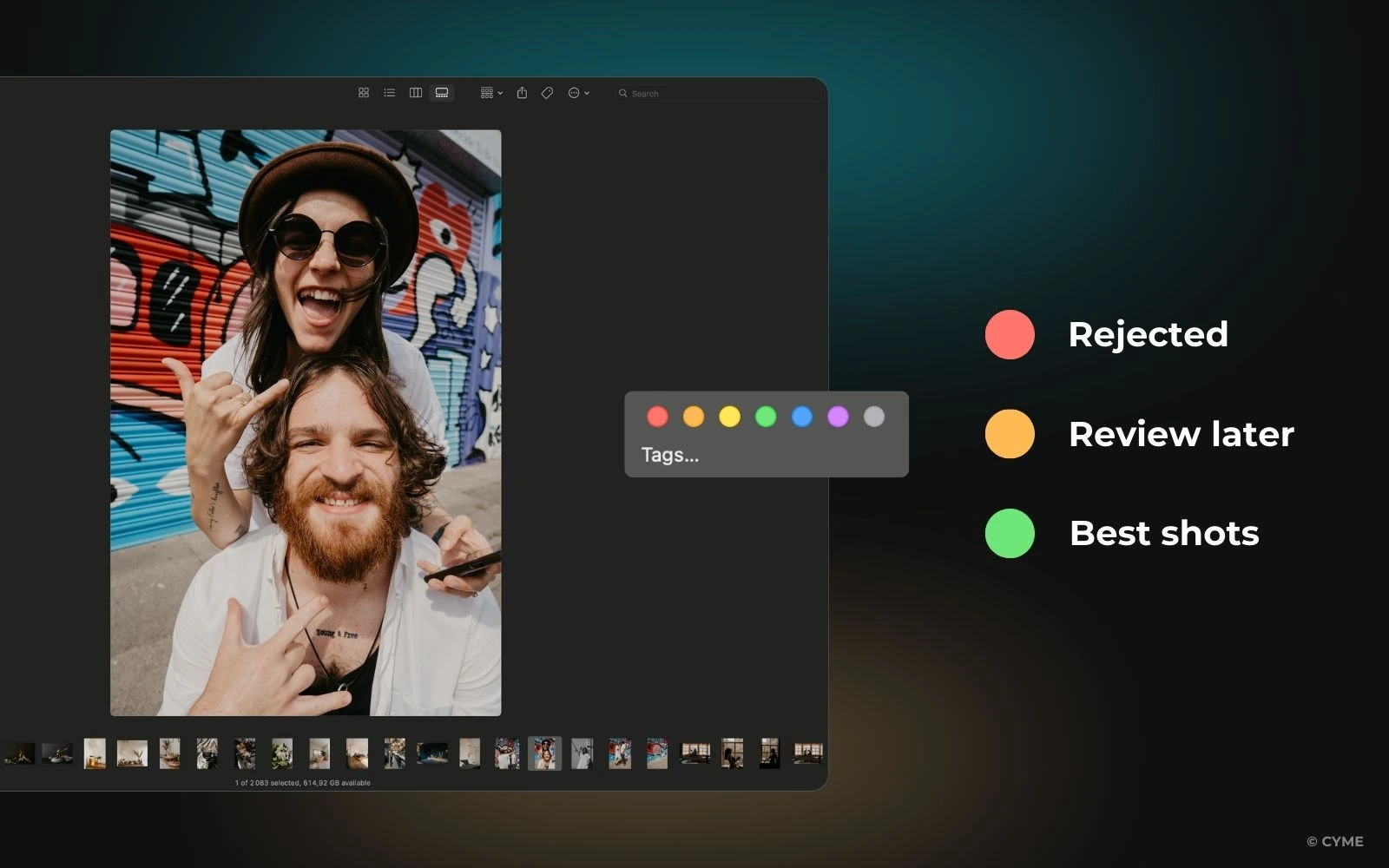Switch to list view

[x=390, y=93]
